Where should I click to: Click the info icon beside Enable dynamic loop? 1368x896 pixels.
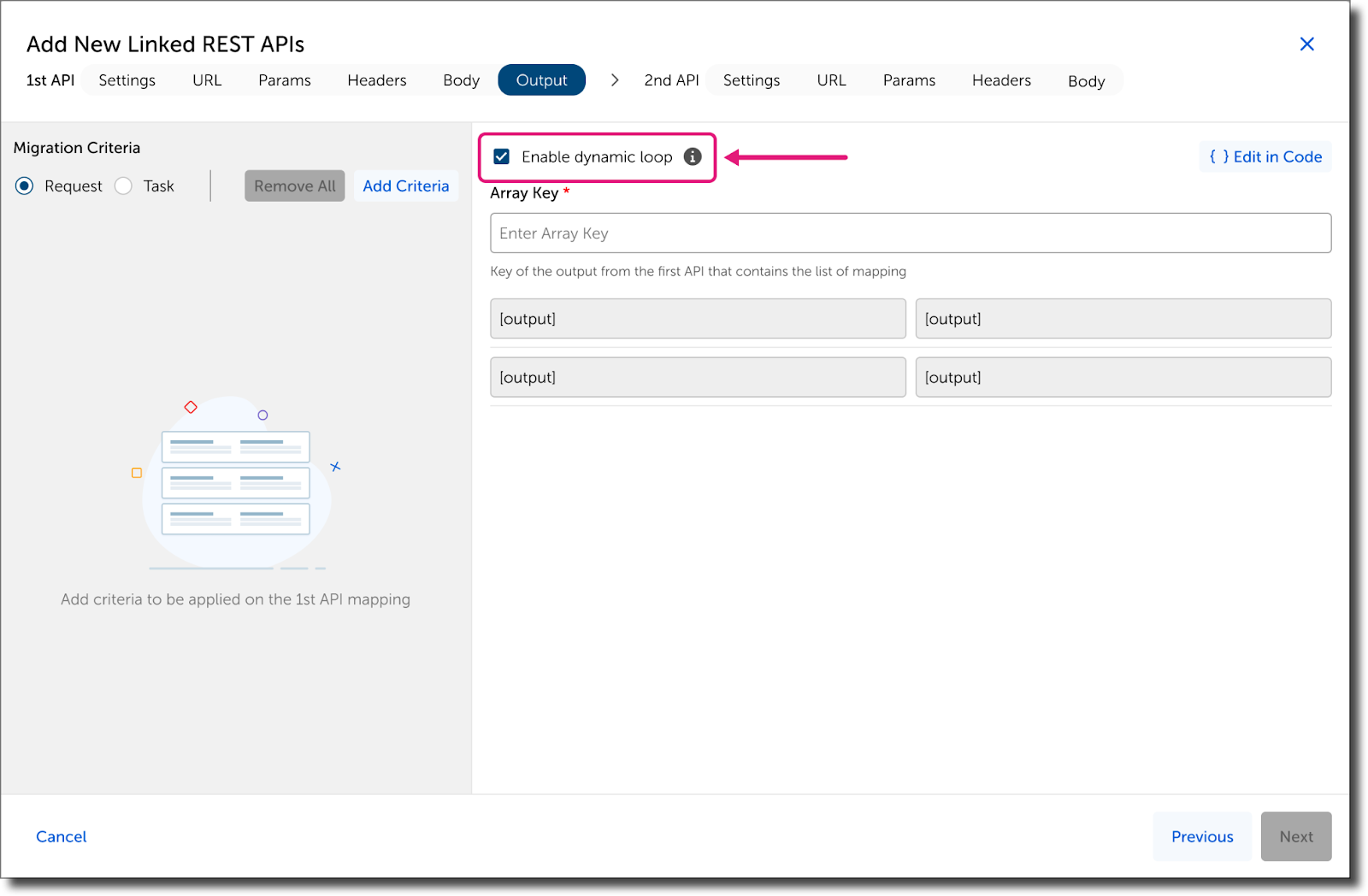(693, 156)
